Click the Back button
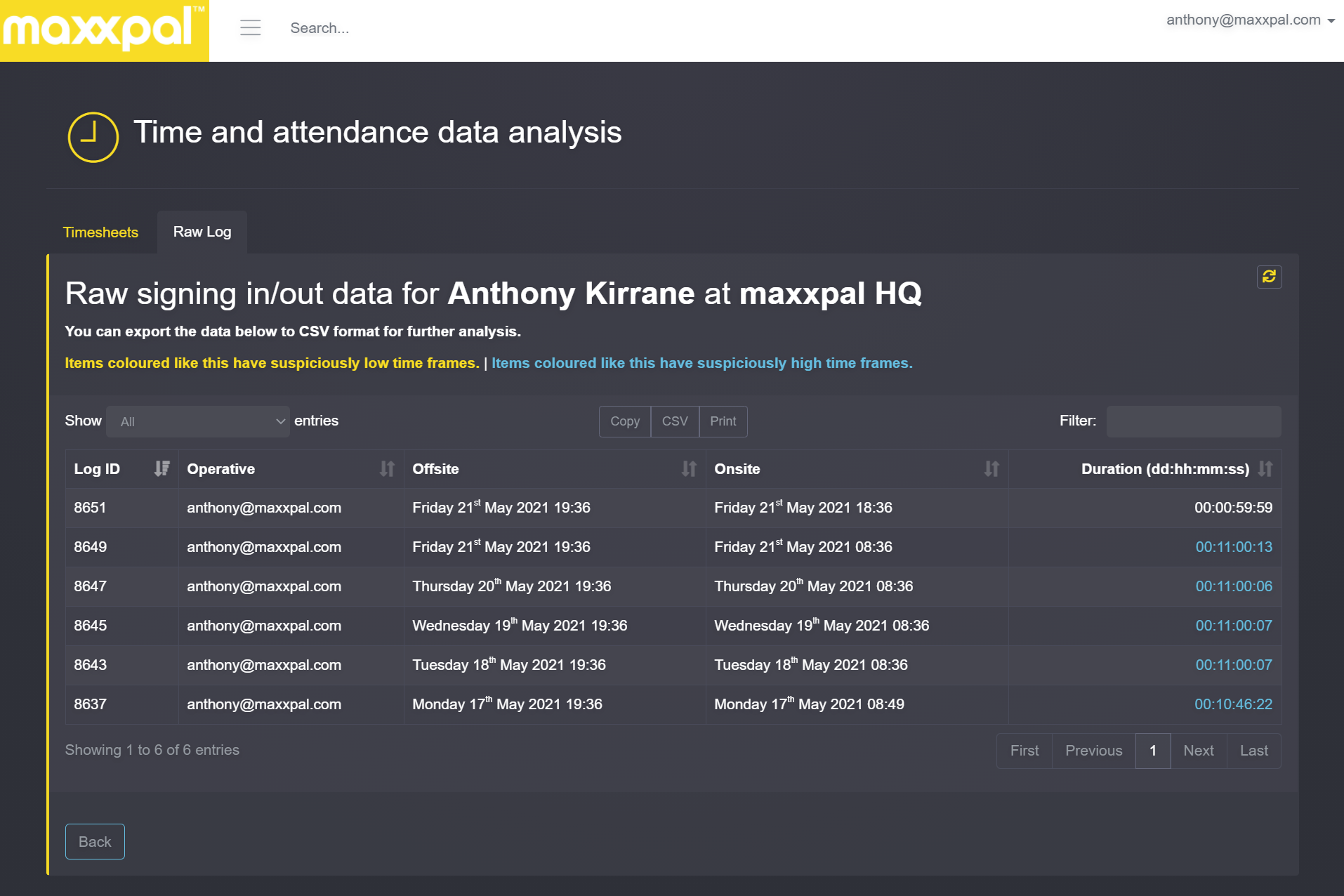 click(x=95, y=841)
